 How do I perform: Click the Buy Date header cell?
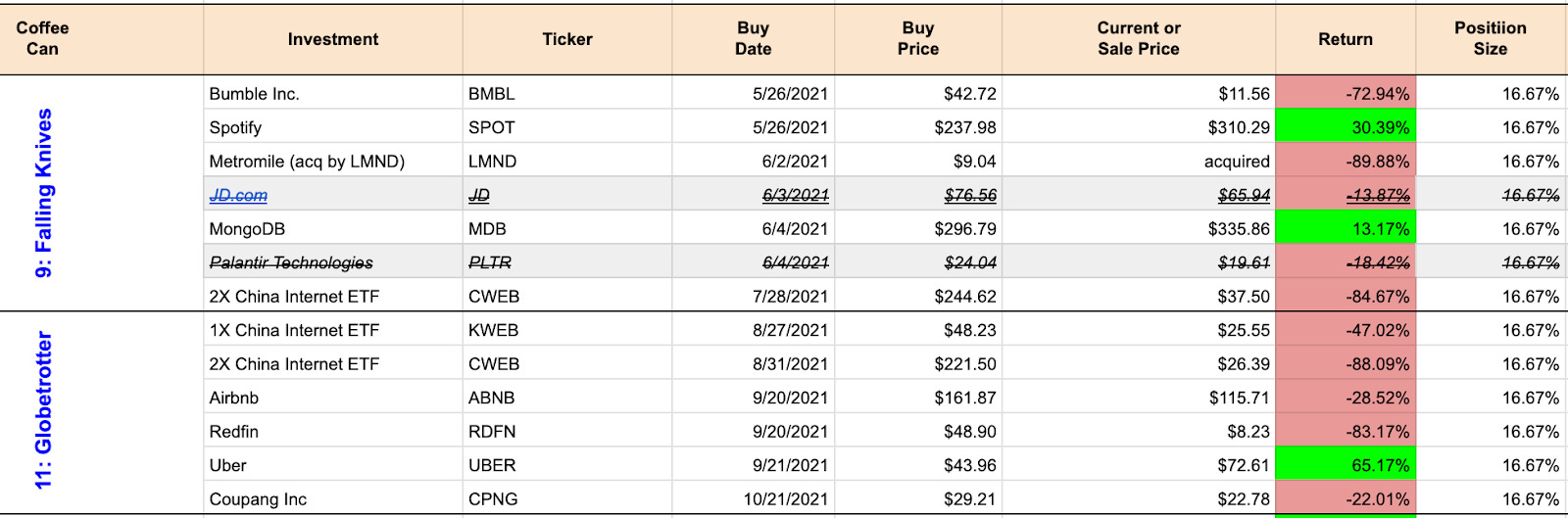click(x=753, y=39)
